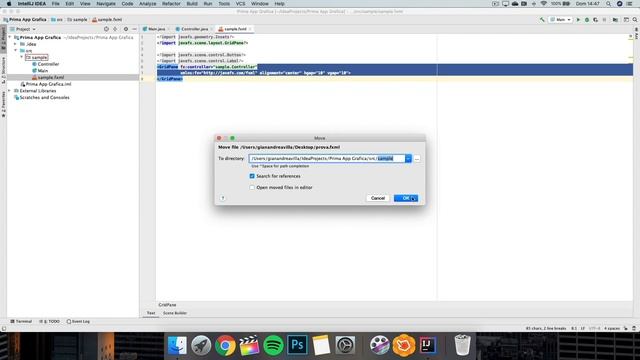Click the expand/collapse all icon in the Project panel
The height and width of the screenshot is (360, 640).
[116, 29]
